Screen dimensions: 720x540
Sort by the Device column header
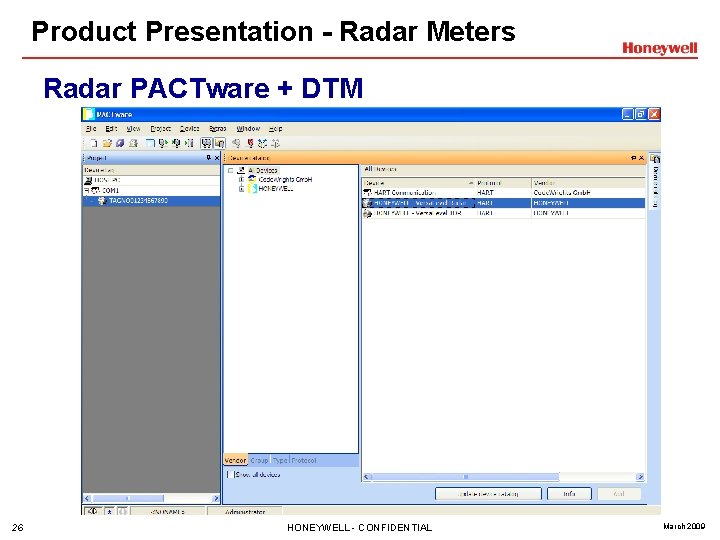pyautogui.click(x=418, y=183)
